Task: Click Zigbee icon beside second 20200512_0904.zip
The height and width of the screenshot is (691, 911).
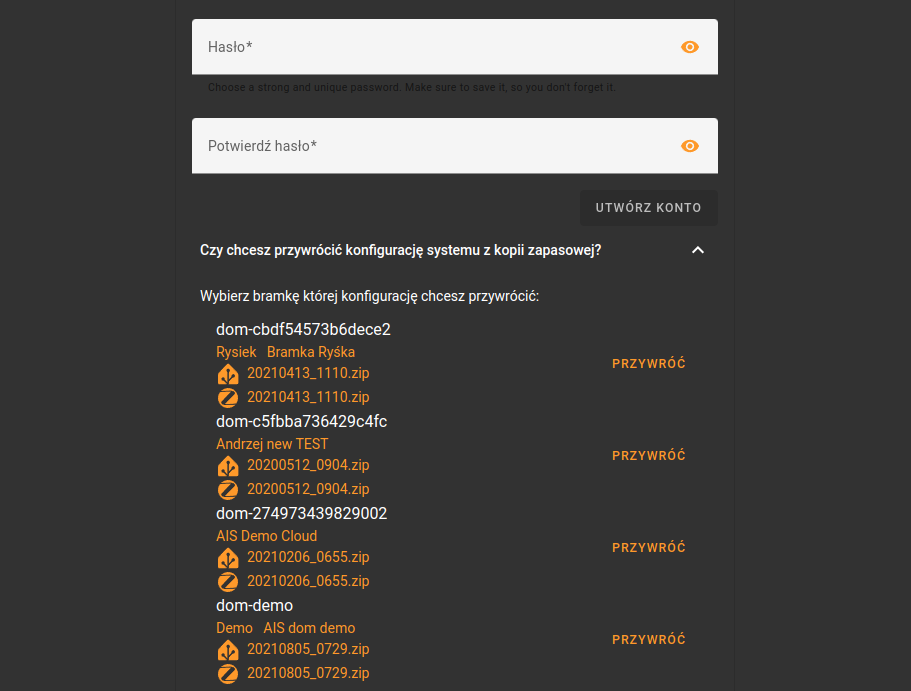Action: click(x=228, y=489)
